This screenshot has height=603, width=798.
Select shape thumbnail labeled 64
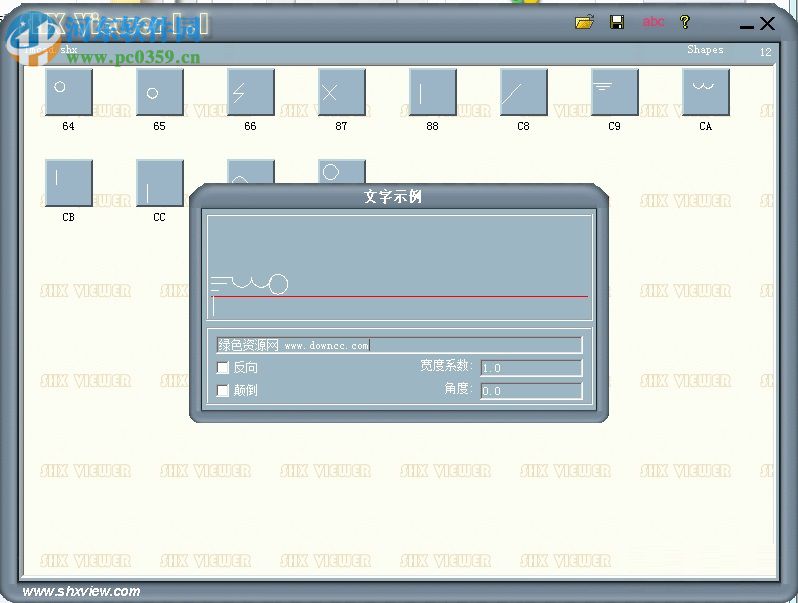[x=69, y=92]
